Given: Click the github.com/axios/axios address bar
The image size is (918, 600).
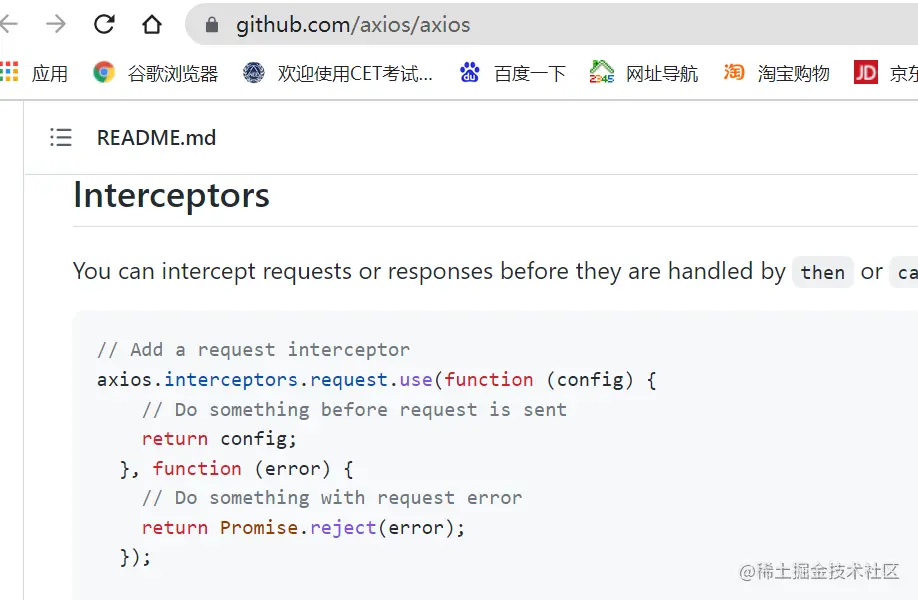Looking at the screenshot, I should 551,25.
